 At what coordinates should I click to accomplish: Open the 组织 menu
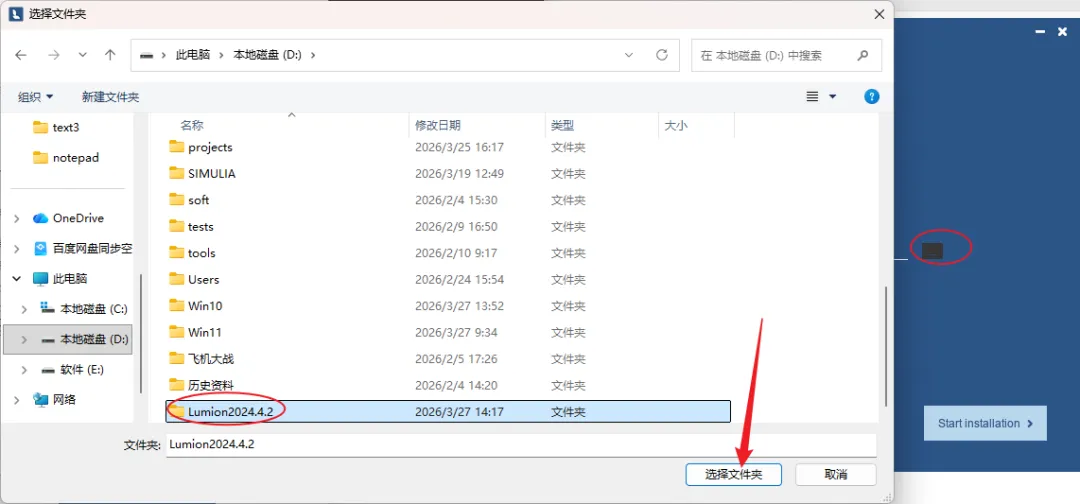(x=35, y=97)
